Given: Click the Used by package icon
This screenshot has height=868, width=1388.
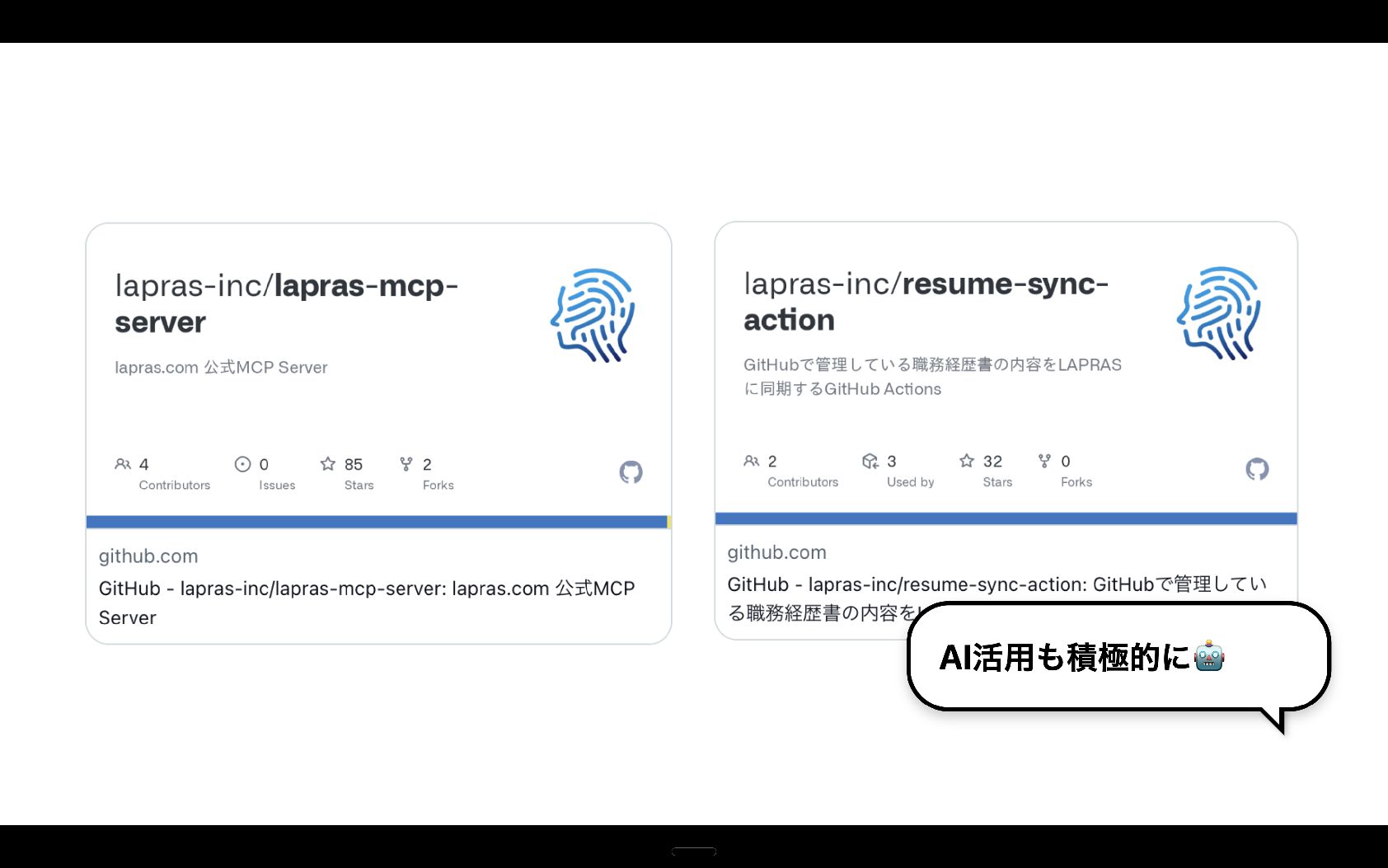Looking at the screenshot, I should coord(870,461).
